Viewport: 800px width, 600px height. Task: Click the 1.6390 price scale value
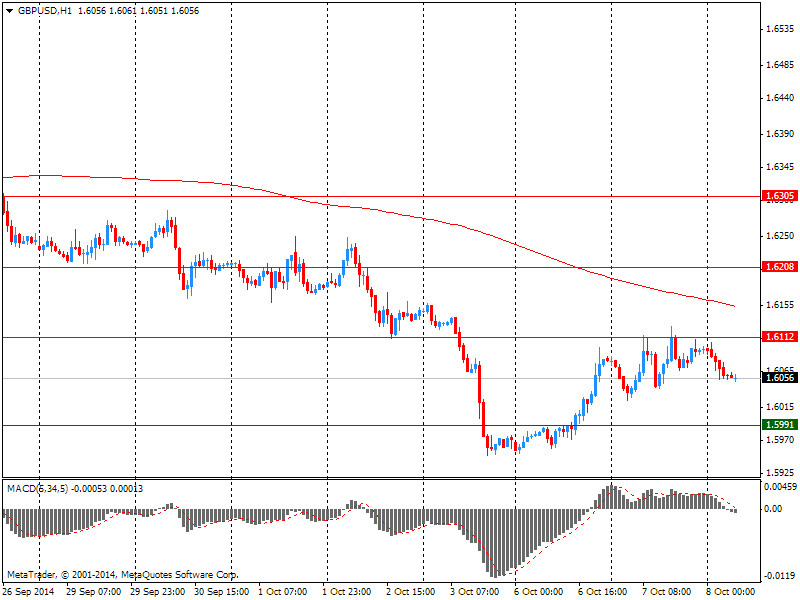781,134
